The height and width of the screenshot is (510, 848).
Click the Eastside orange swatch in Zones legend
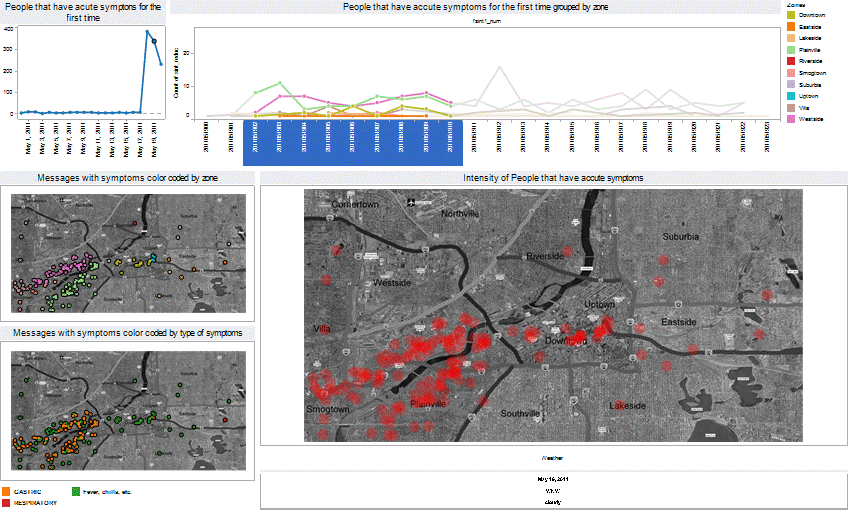[791, 27]
